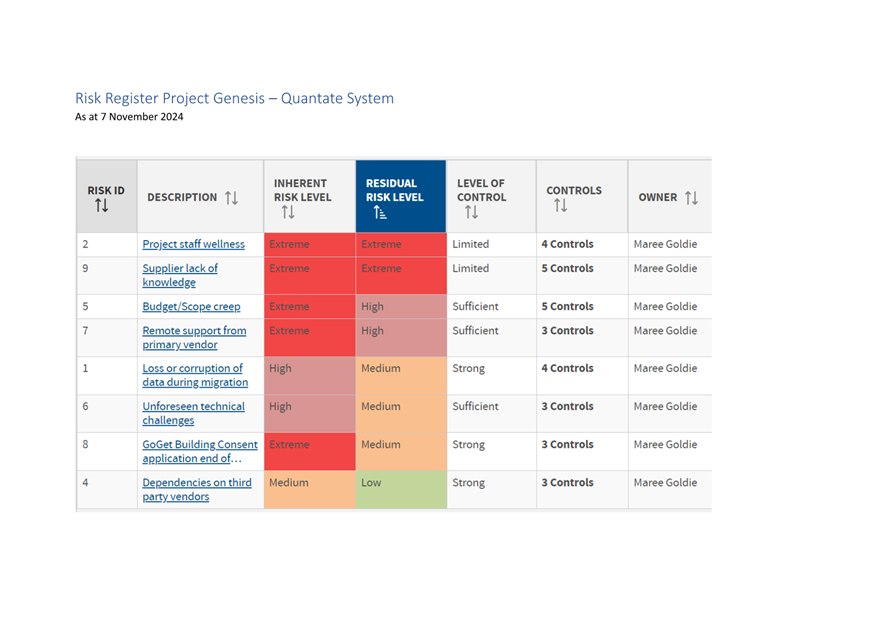Click the highlighted RESIDUAL RISK LEVEL header
The image size is (874, 618).
click(401, 196)
